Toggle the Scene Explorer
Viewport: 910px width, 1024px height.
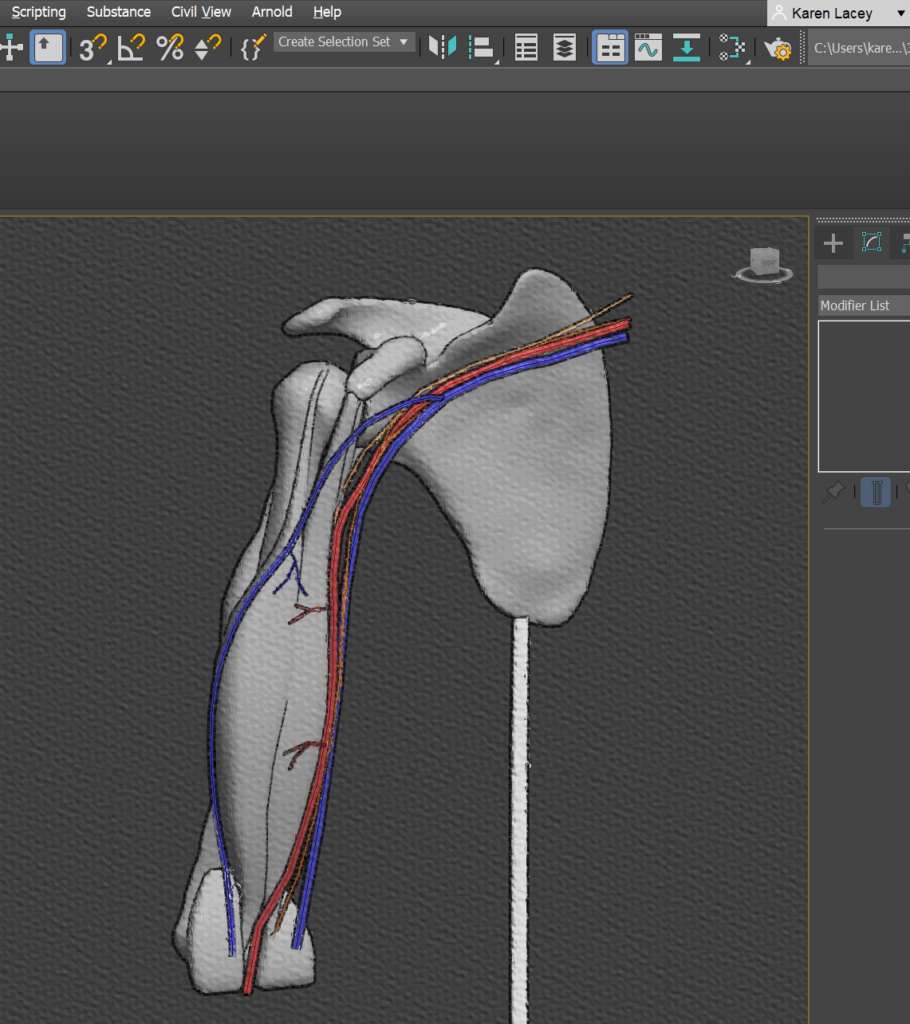click(526, 47)
